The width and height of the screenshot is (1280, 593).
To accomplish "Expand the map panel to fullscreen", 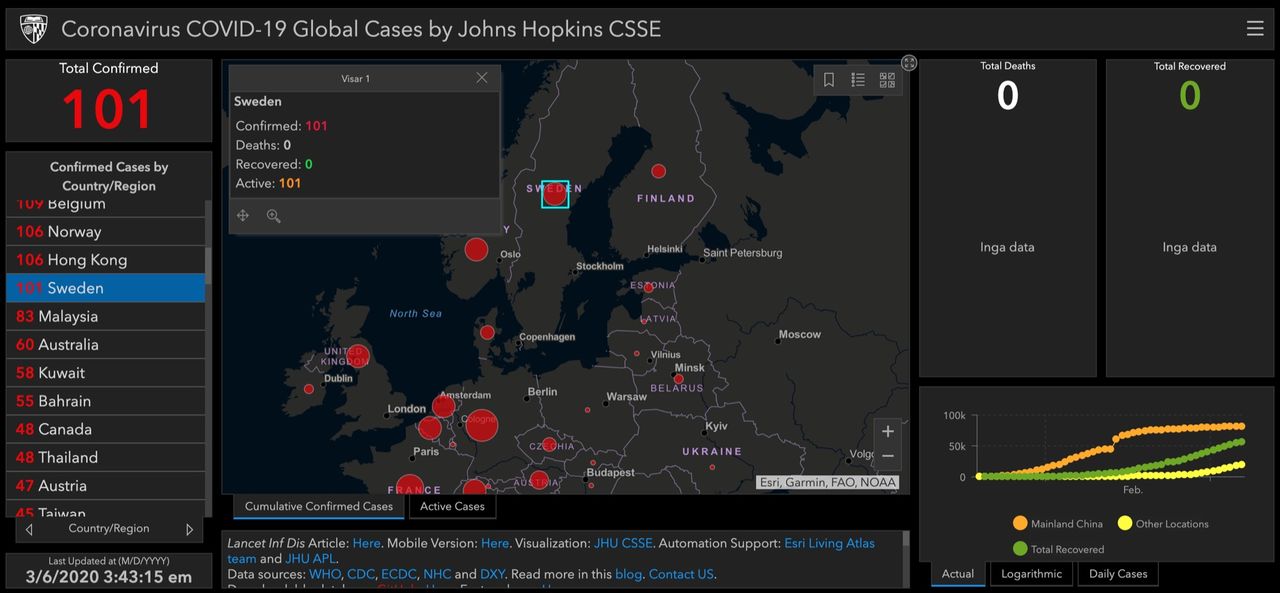I will 909,62.
